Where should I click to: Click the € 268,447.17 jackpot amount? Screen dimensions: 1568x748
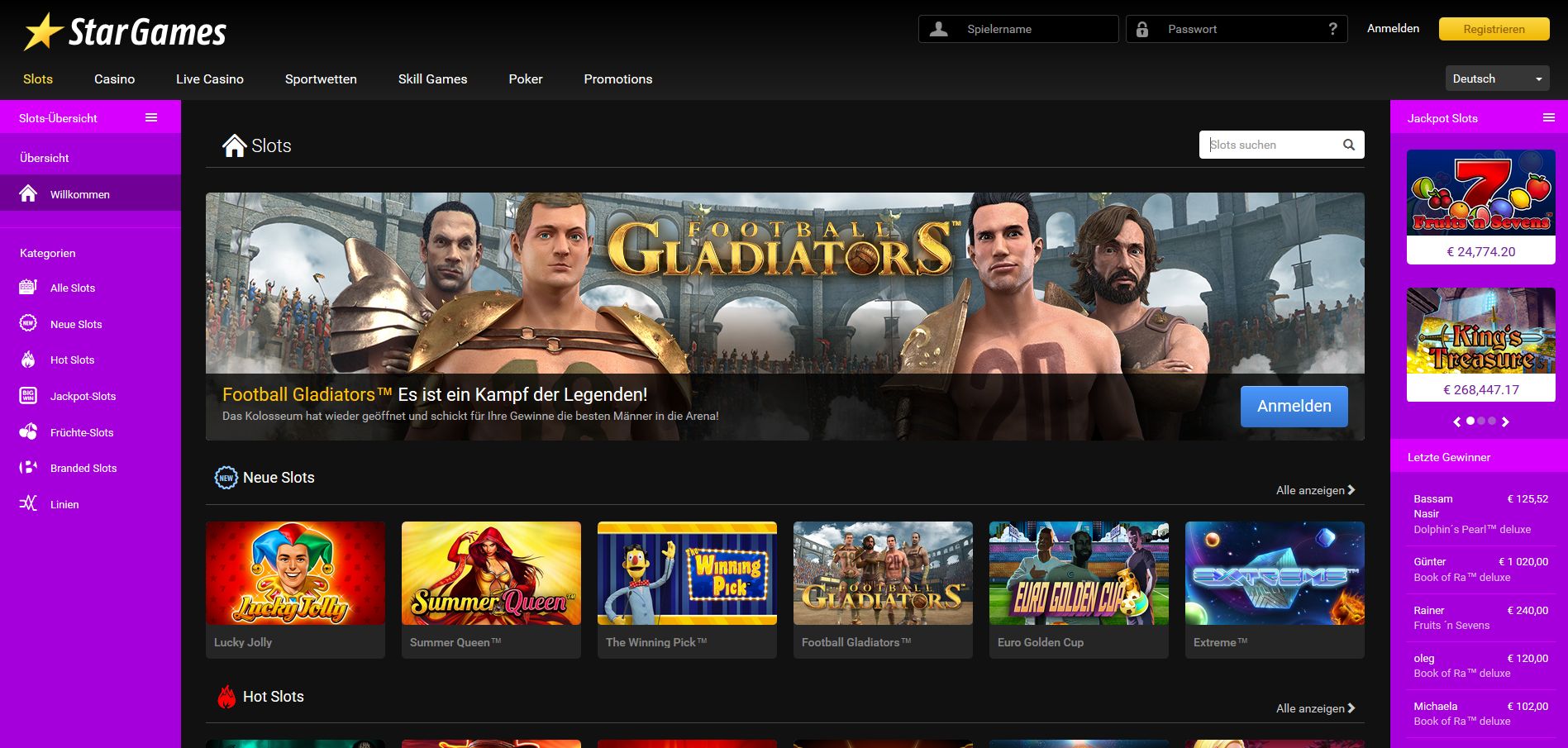[x=1481, y=389]
